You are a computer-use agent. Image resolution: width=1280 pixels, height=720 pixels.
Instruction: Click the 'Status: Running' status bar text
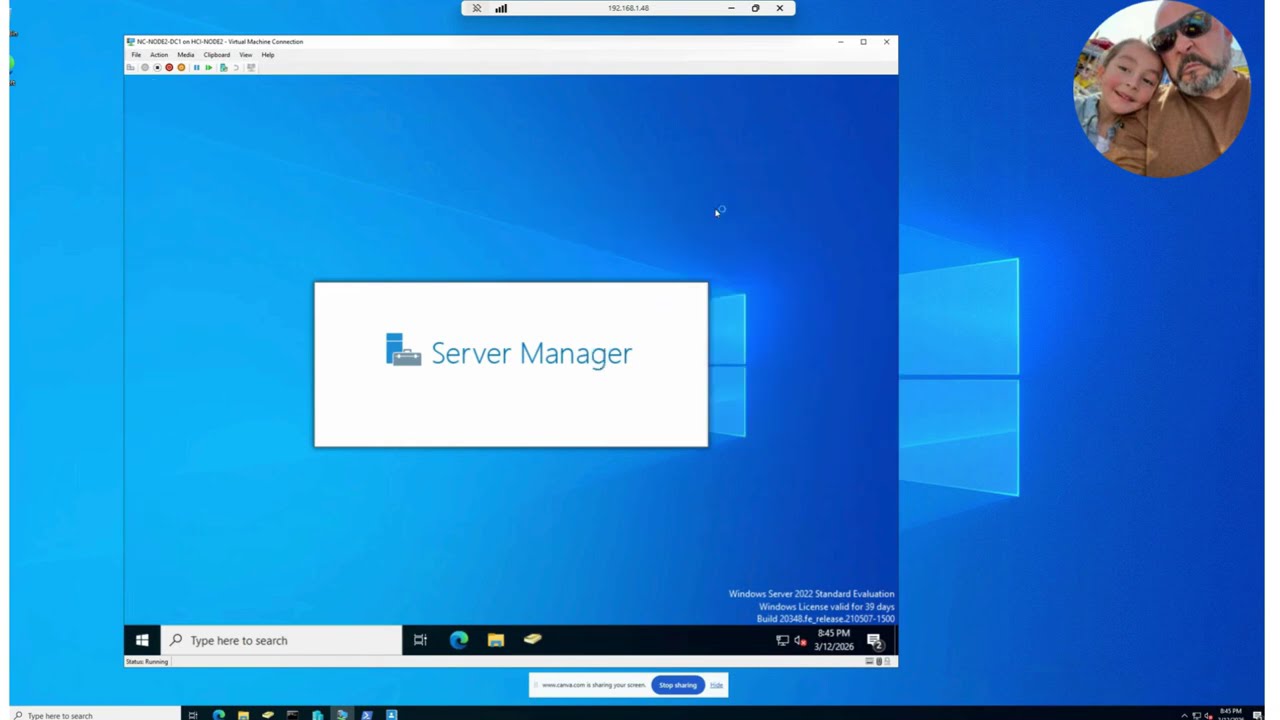click(x=147, y=661)
